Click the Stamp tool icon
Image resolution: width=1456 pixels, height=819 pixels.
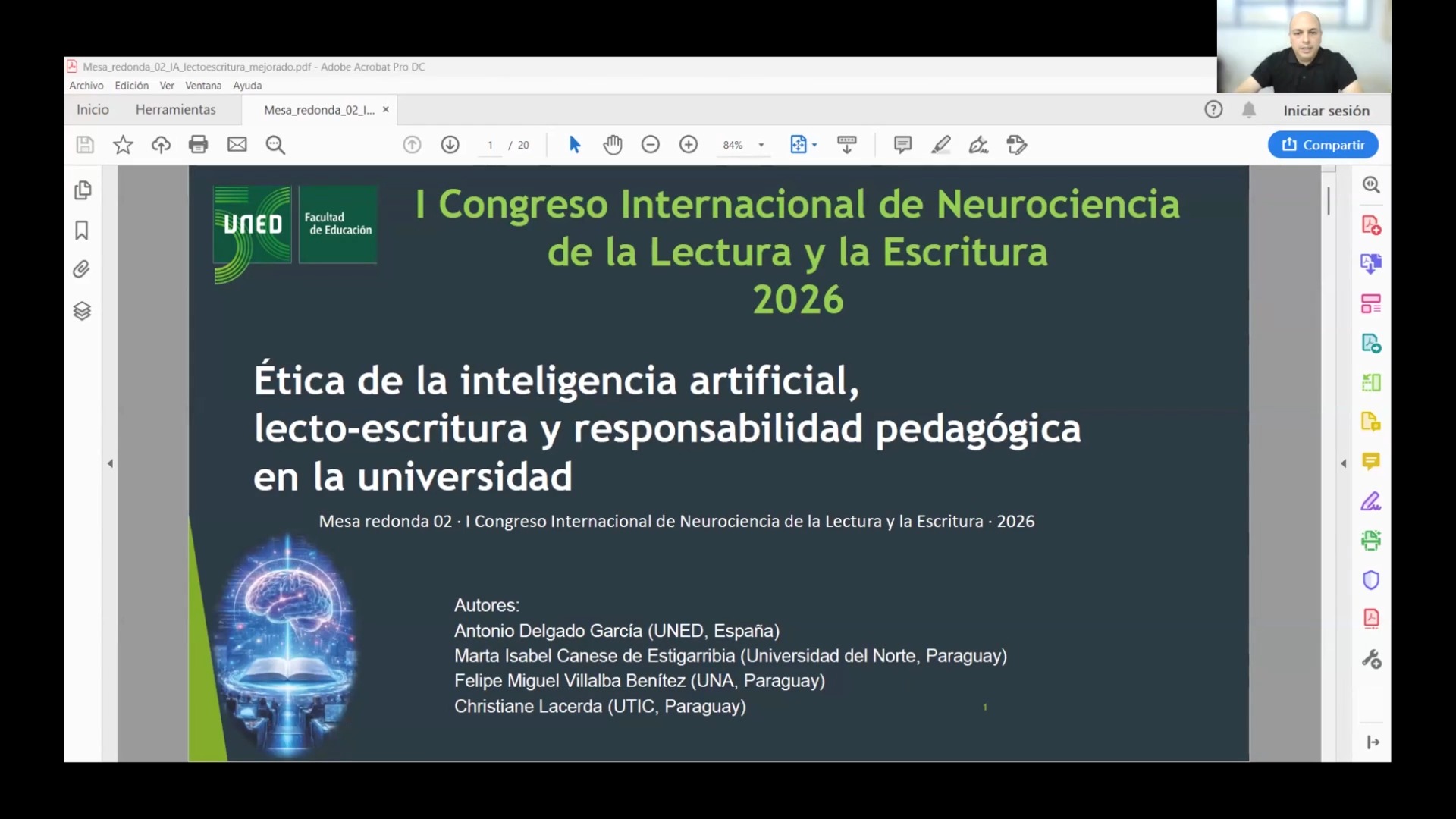[1017, 145]
